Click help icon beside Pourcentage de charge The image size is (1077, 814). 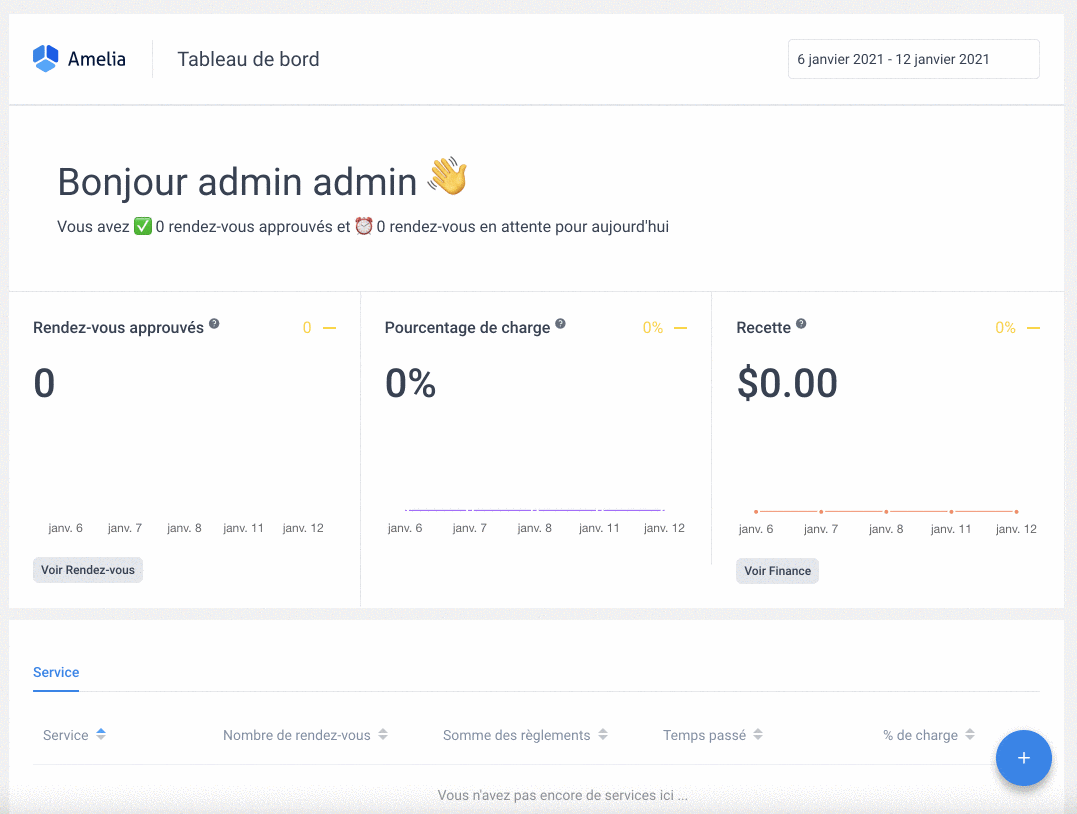(560, 325)
